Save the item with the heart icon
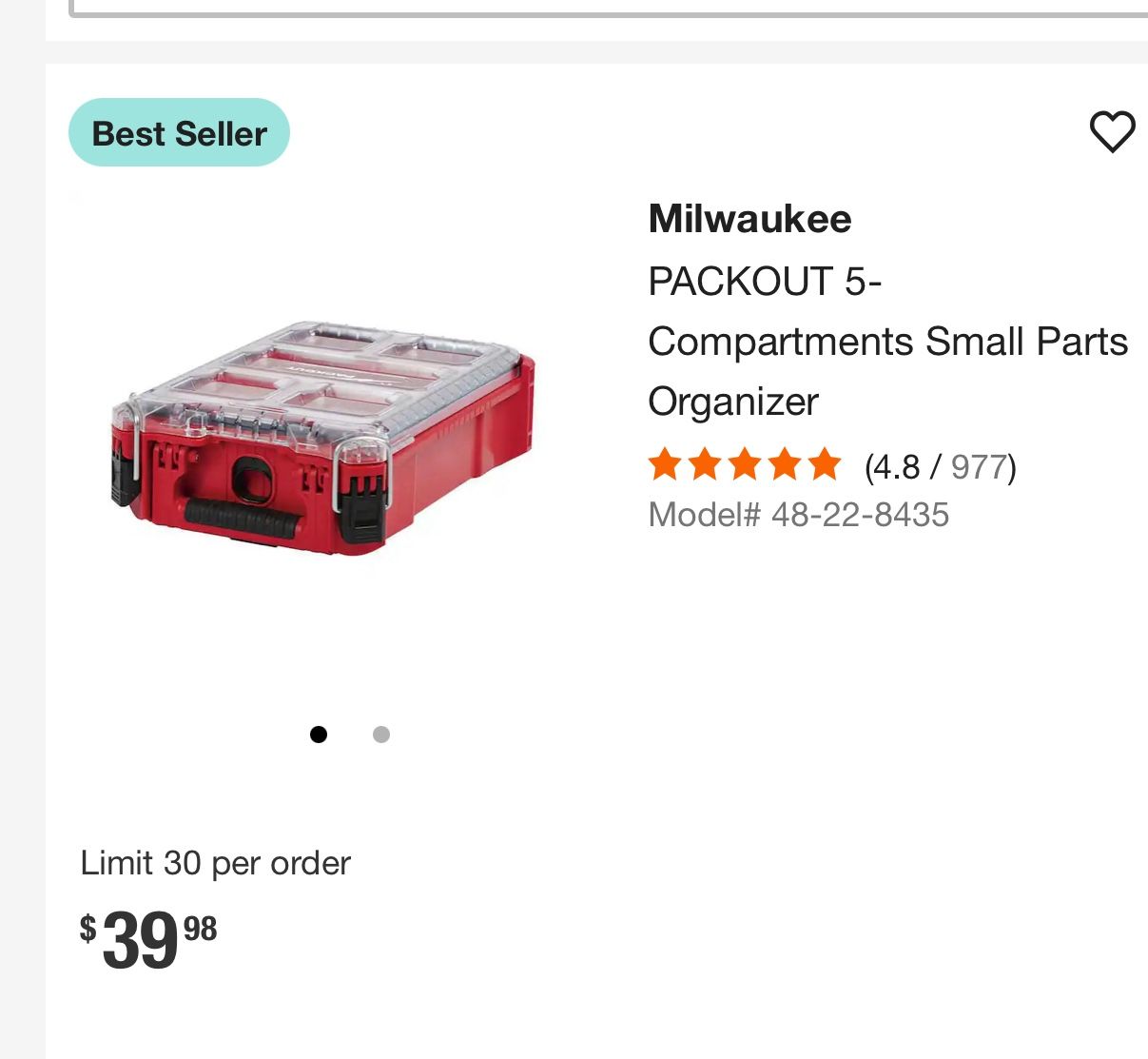 point(1112,131)
